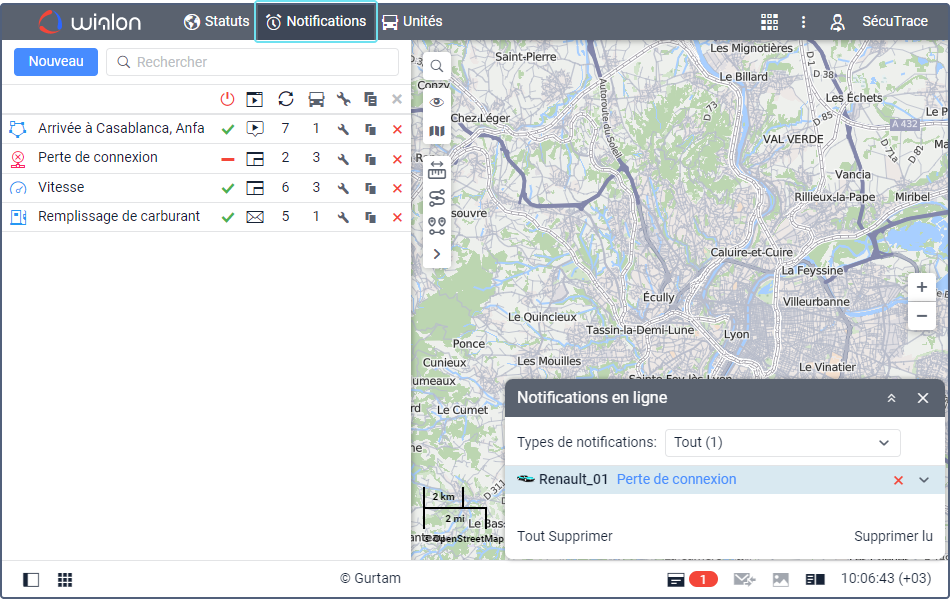The width and height of the screenshot is (950, 599).
Task: Remove the Renault_01 online notification
Action: point(899,480)
